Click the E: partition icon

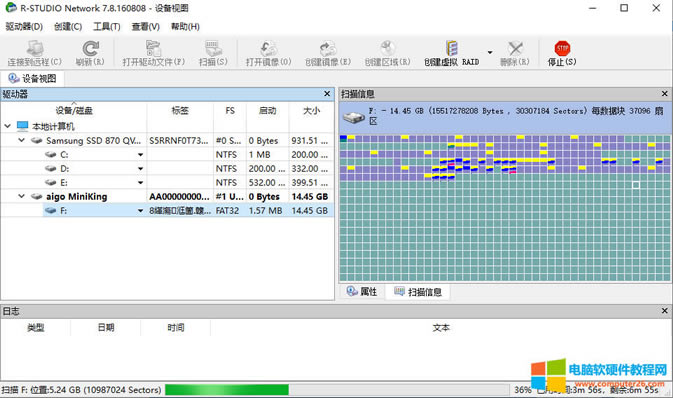coord(51,182)
